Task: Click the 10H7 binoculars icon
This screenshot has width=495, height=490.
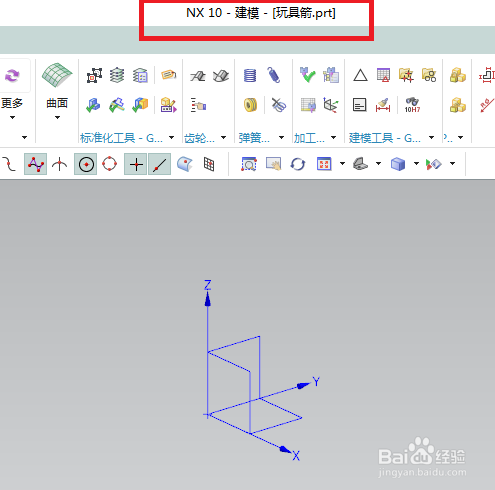Action: (412, 105)
